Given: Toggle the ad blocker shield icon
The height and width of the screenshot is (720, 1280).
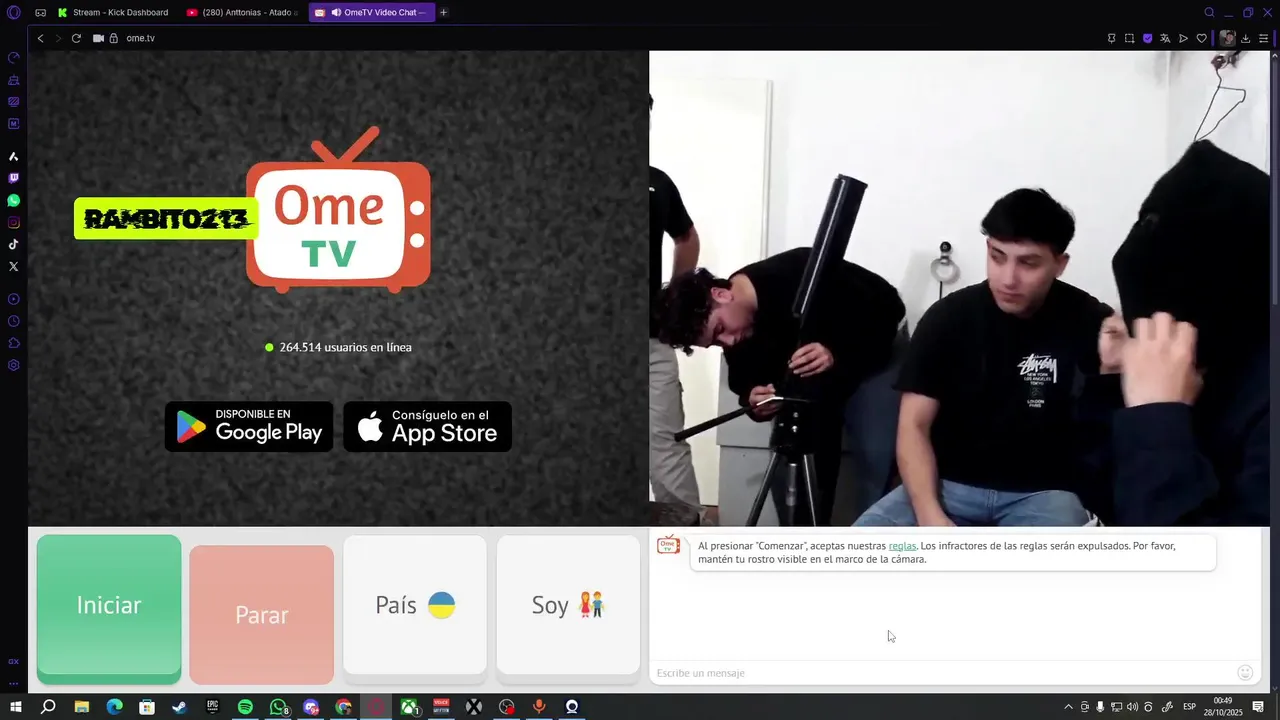Looking at the screenshot, I should coord(1147,38).
